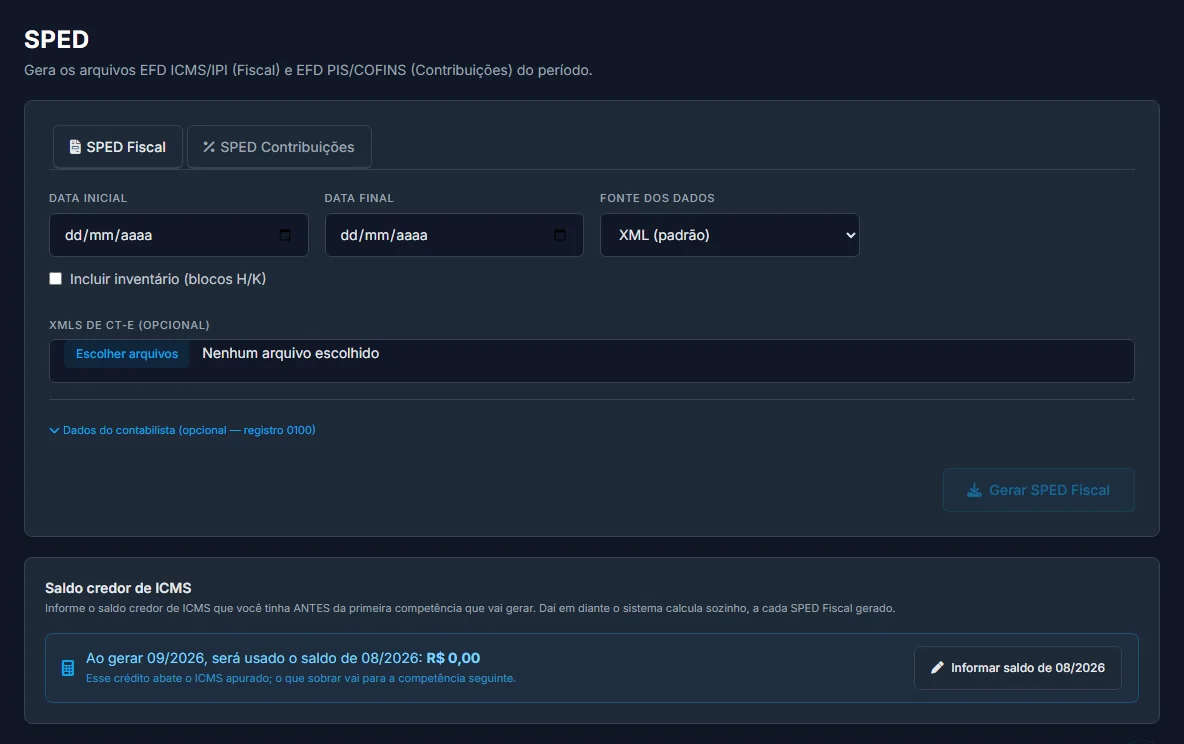Click the percent icon on SPED Contribuições tab
1184x744 pixels.
[209, 147]
